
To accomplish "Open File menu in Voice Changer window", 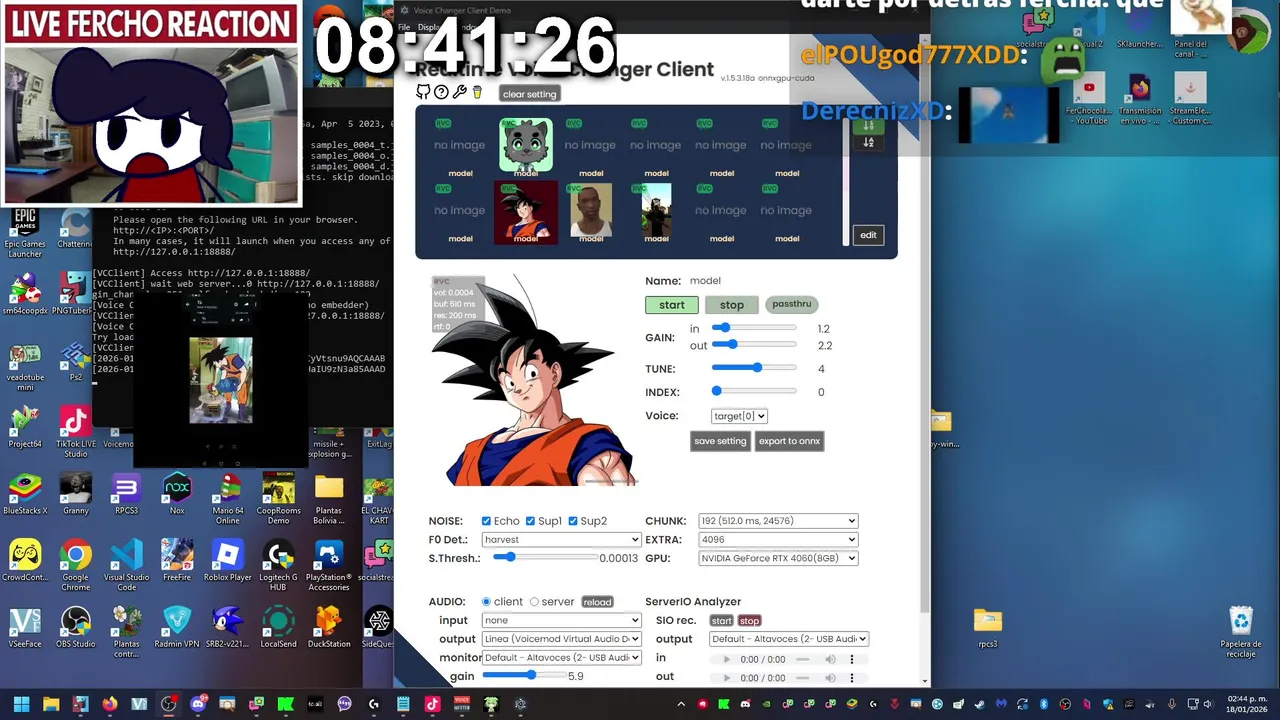I will [404, 27].
